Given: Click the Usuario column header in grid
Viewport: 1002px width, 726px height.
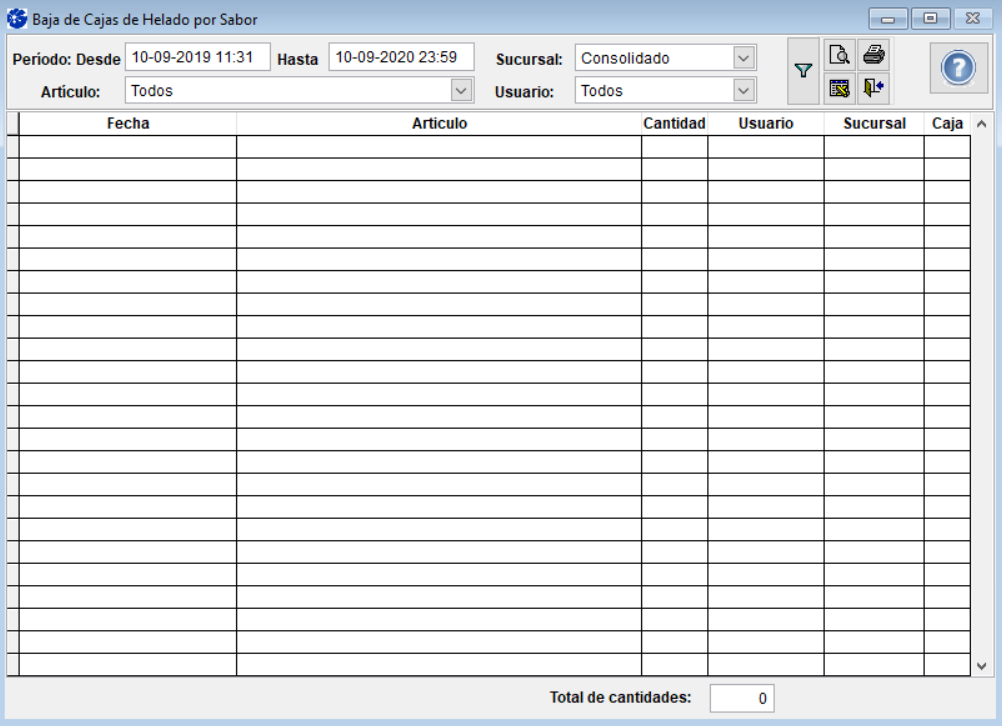Looking at the screenshot, I should click(x=766, y=124).
